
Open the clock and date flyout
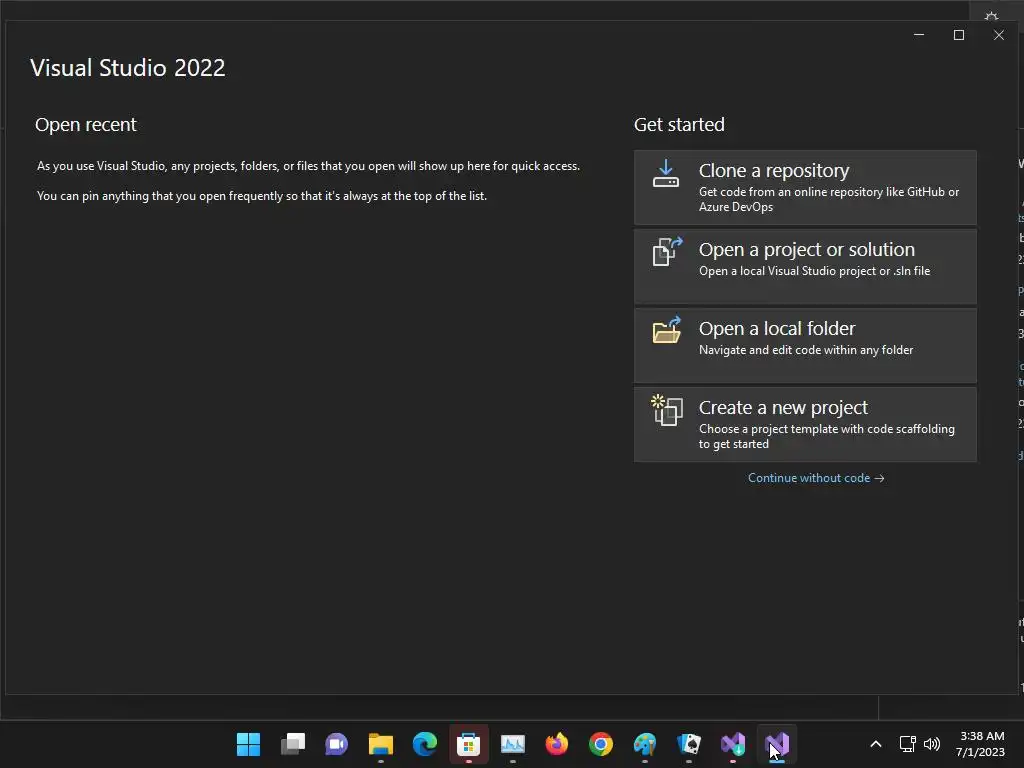pyautogui.click(x=980, y=744)
